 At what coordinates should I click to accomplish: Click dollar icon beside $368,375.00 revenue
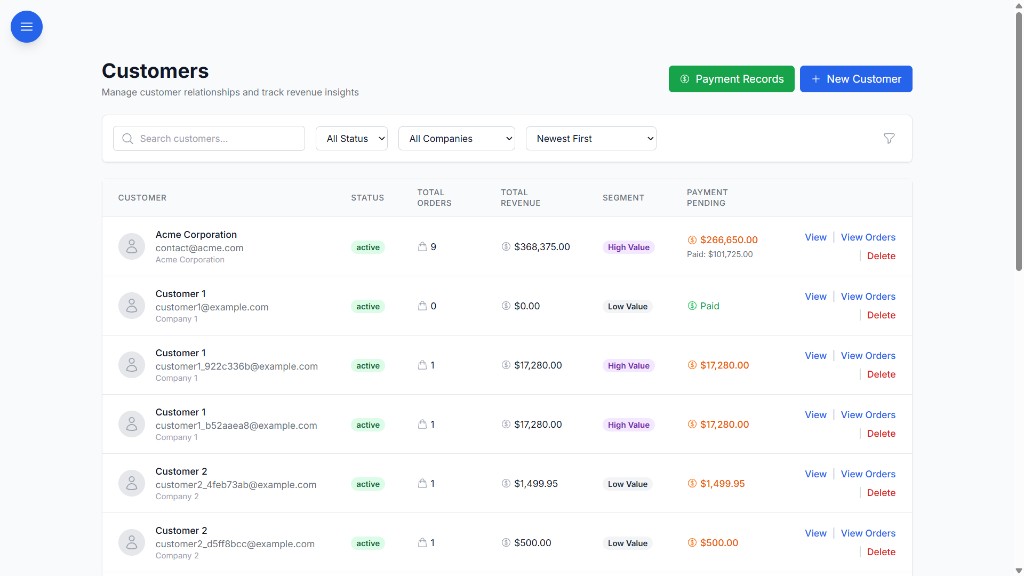(x=505, y=247)
